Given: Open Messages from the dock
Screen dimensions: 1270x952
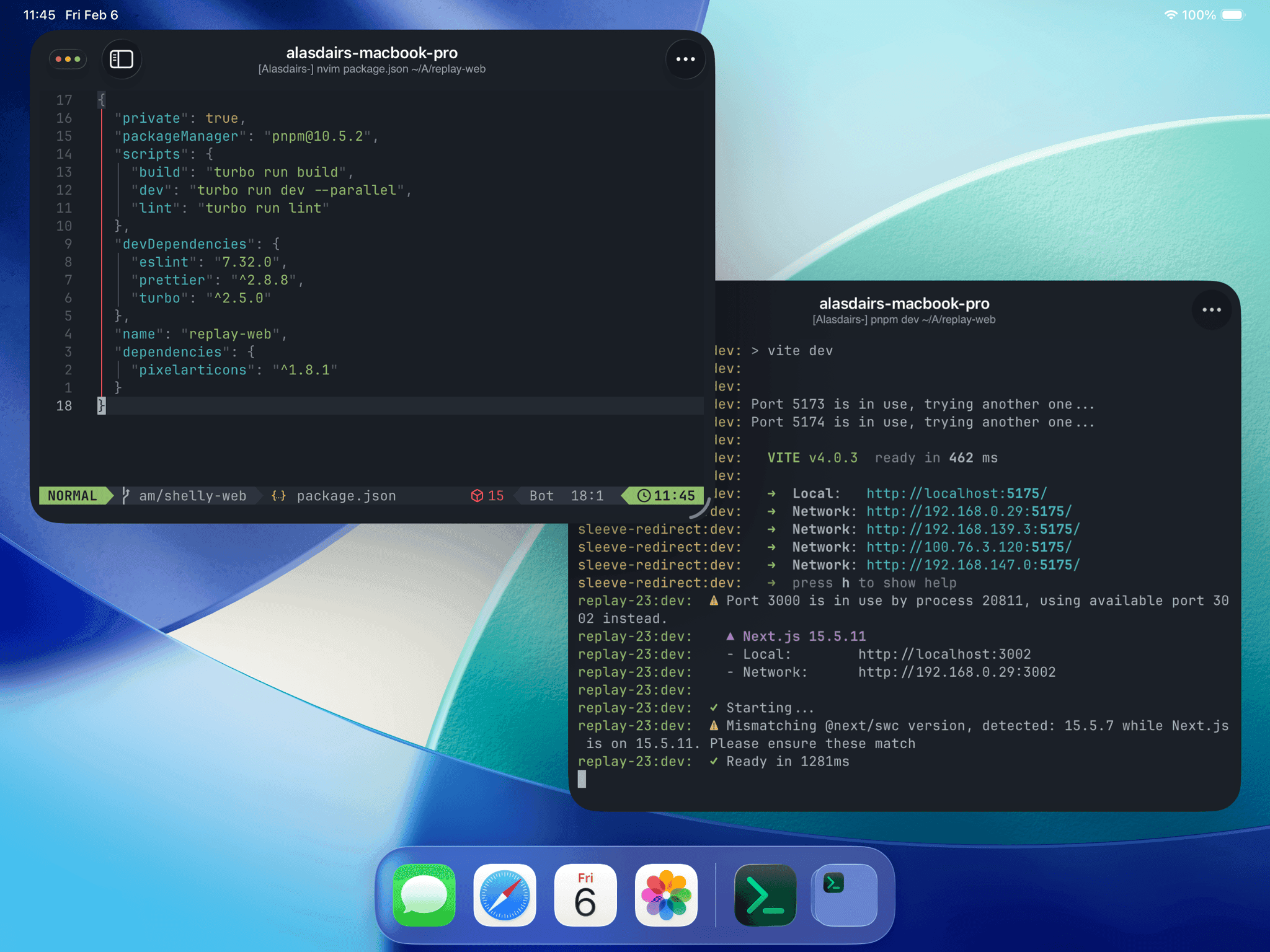Looking at the screenshot, I should click(x=423, y=894).
